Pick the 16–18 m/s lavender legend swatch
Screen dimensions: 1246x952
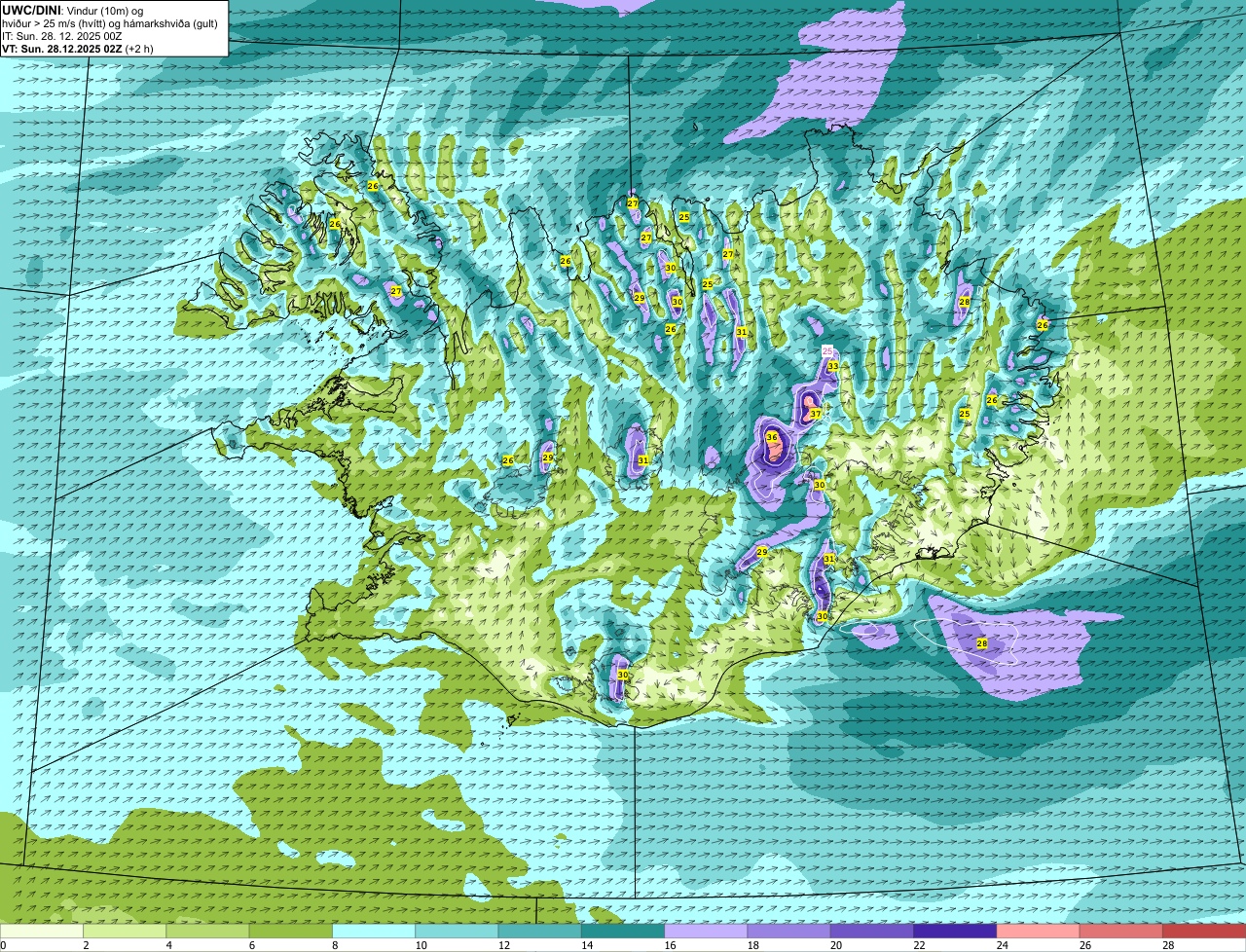pos(706,932)
